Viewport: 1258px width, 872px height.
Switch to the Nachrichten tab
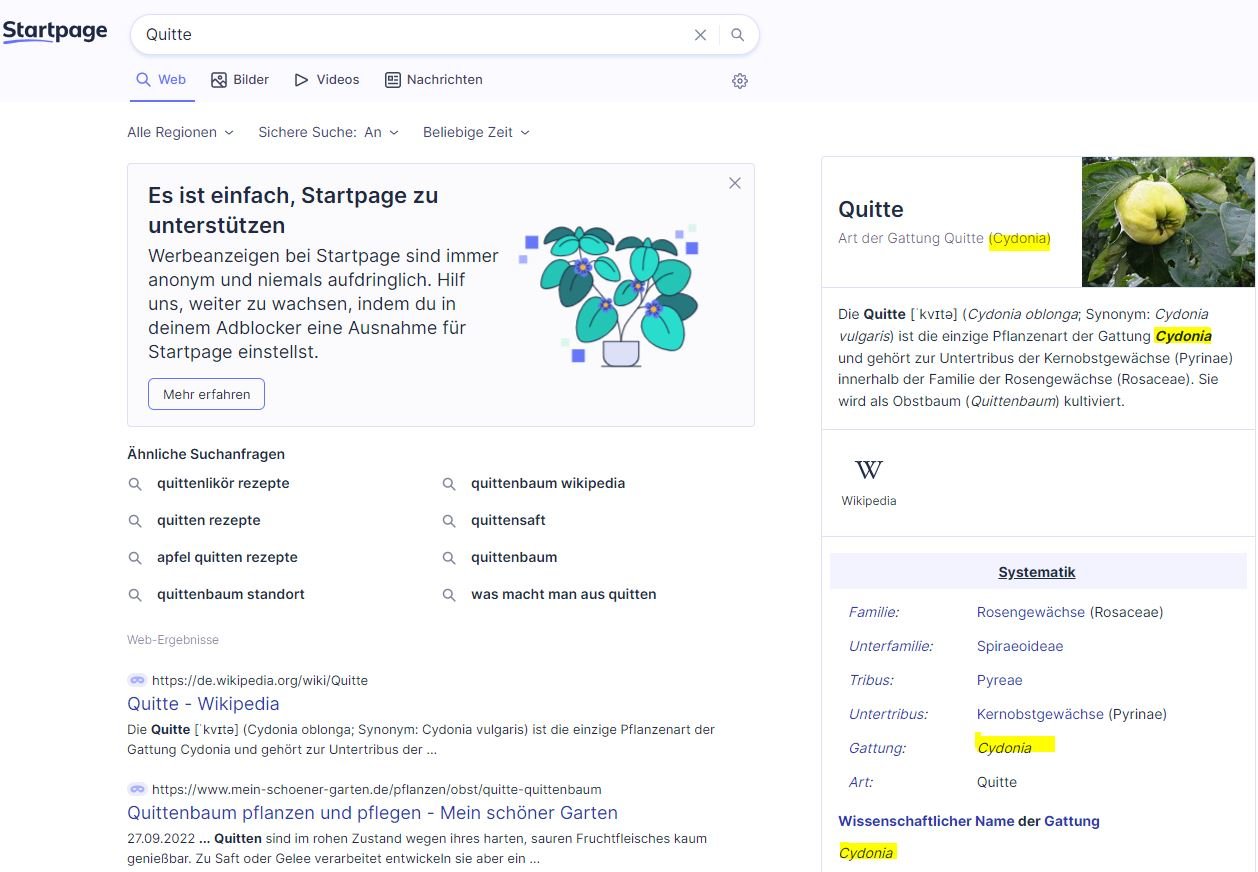tap(434, 80)
